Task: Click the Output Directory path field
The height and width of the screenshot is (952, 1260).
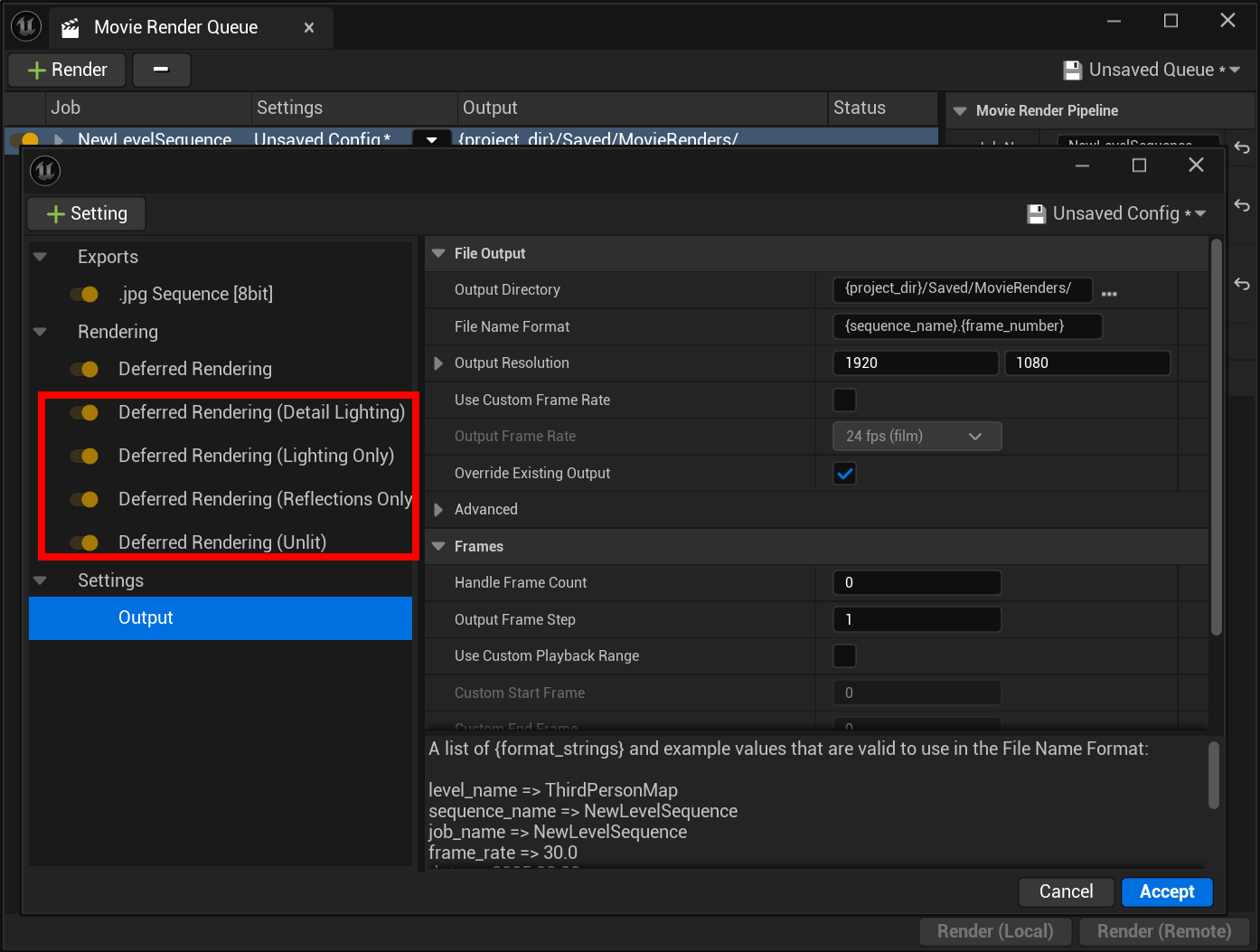Action: (962, 289)
